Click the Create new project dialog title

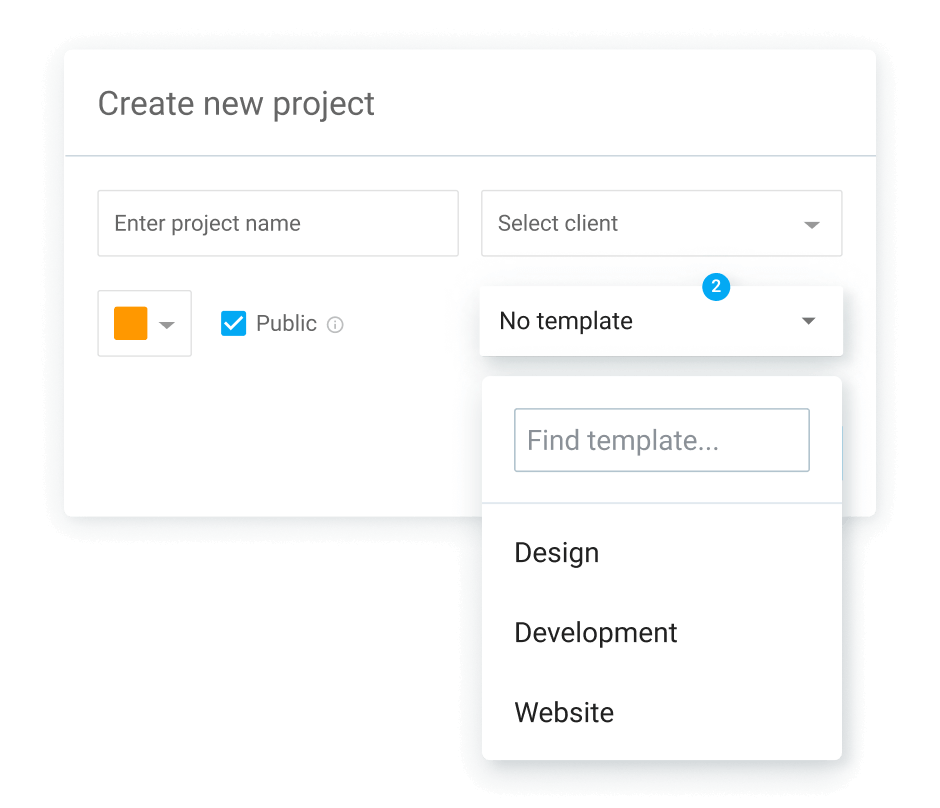pos(236,103)
